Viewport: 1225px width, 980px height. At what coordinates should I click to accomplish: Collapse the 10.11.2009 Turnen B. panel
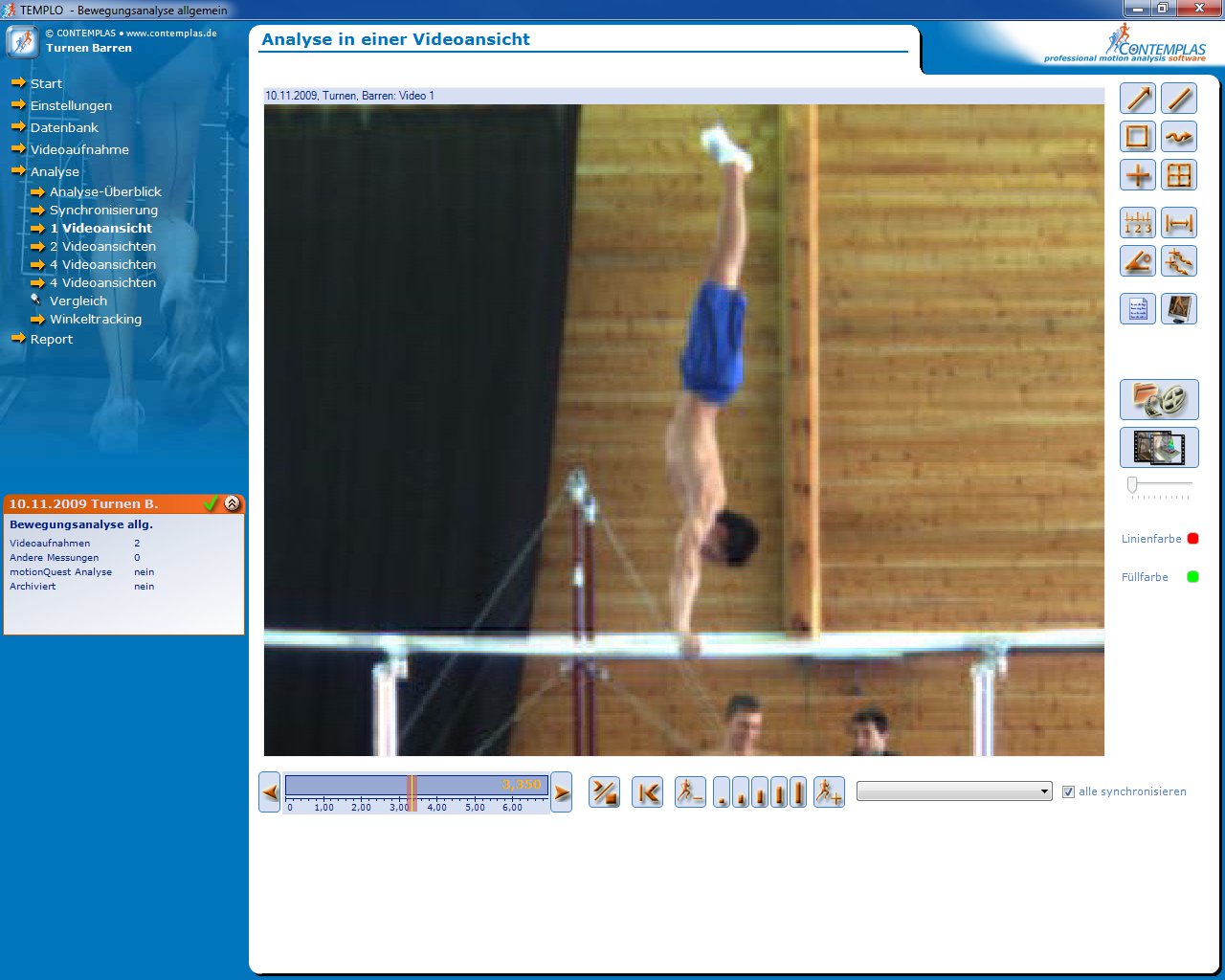click(233, 503)
